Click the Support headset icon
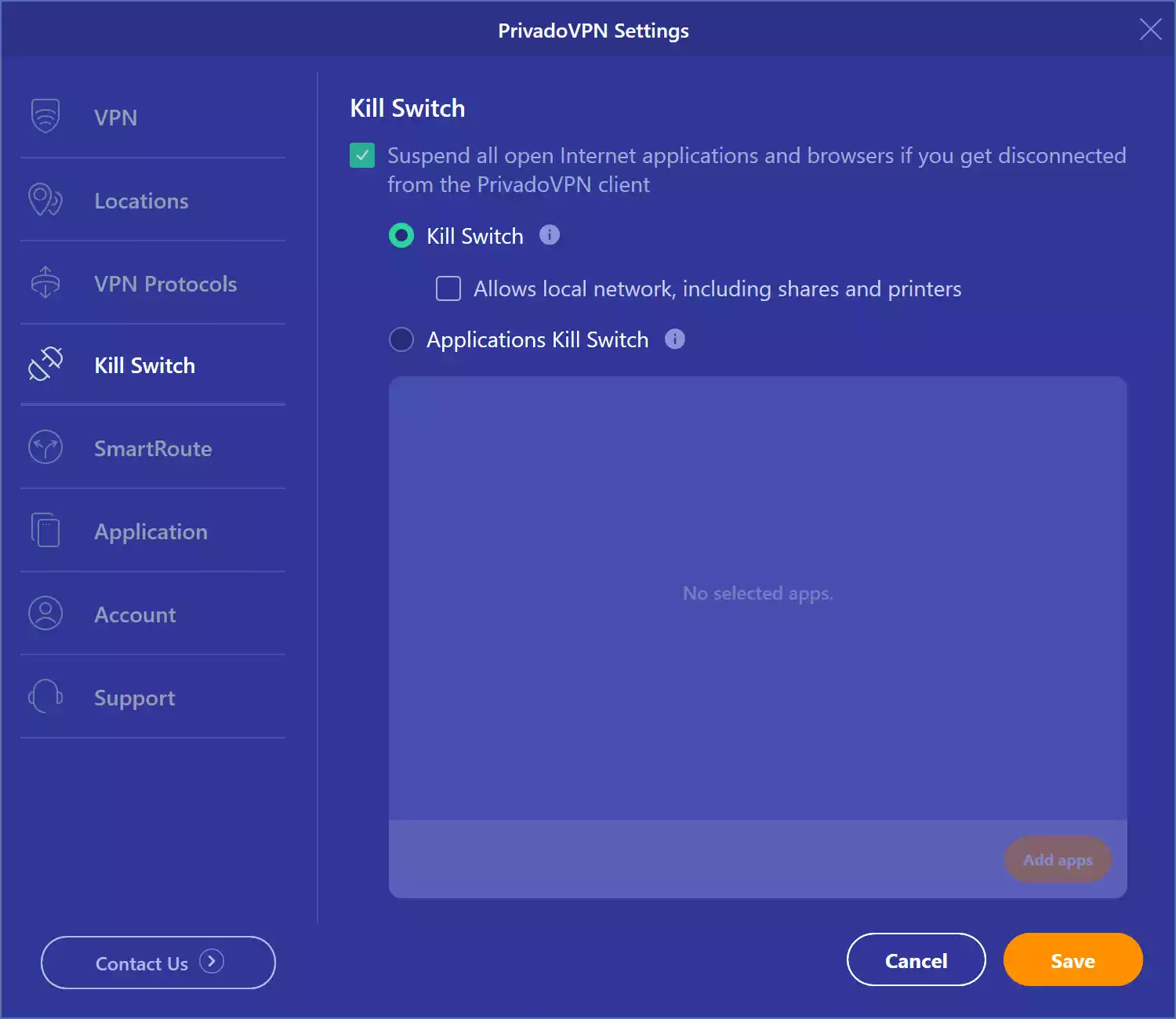Viewport: 1176px width, 1019px height. (x=45, y=697)
